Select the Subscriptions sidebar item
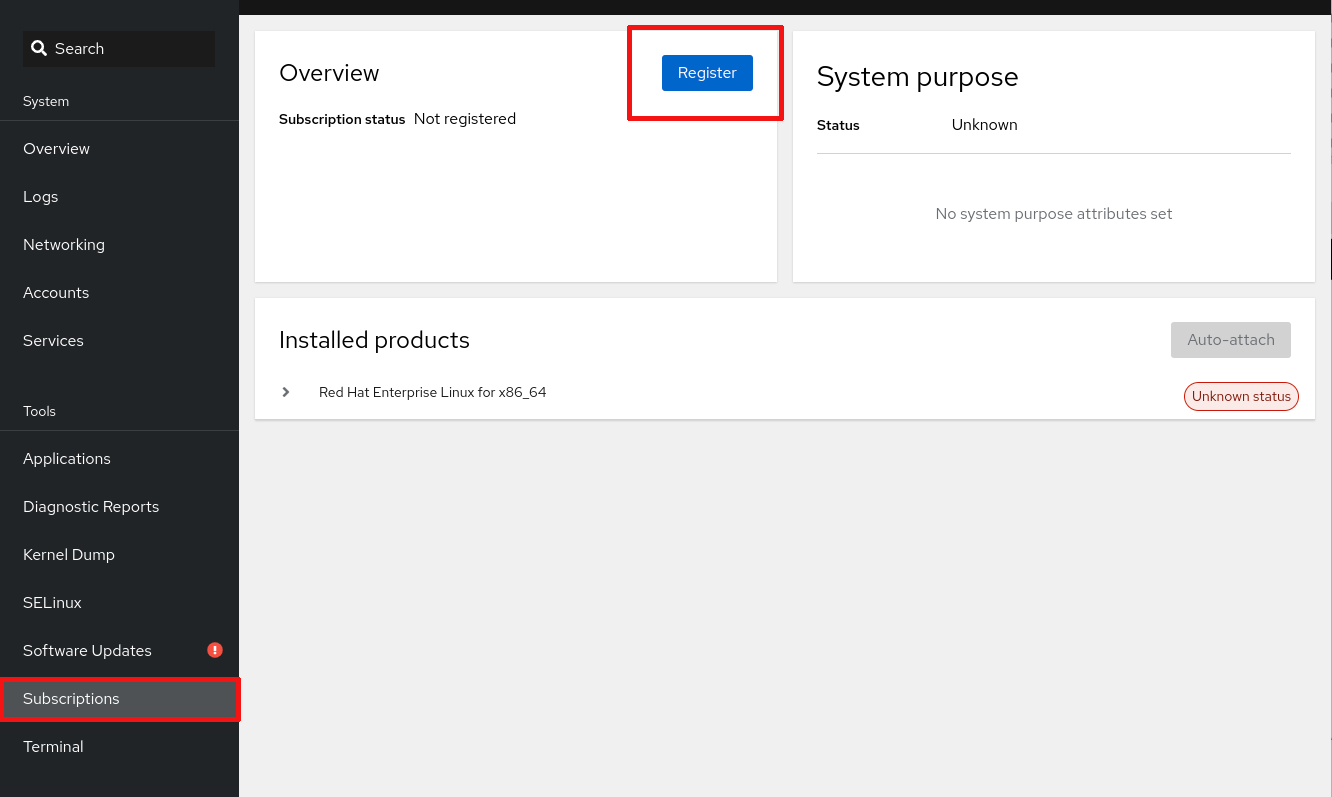The width and height of the screenshot is (1332, 797). [72, 699]
